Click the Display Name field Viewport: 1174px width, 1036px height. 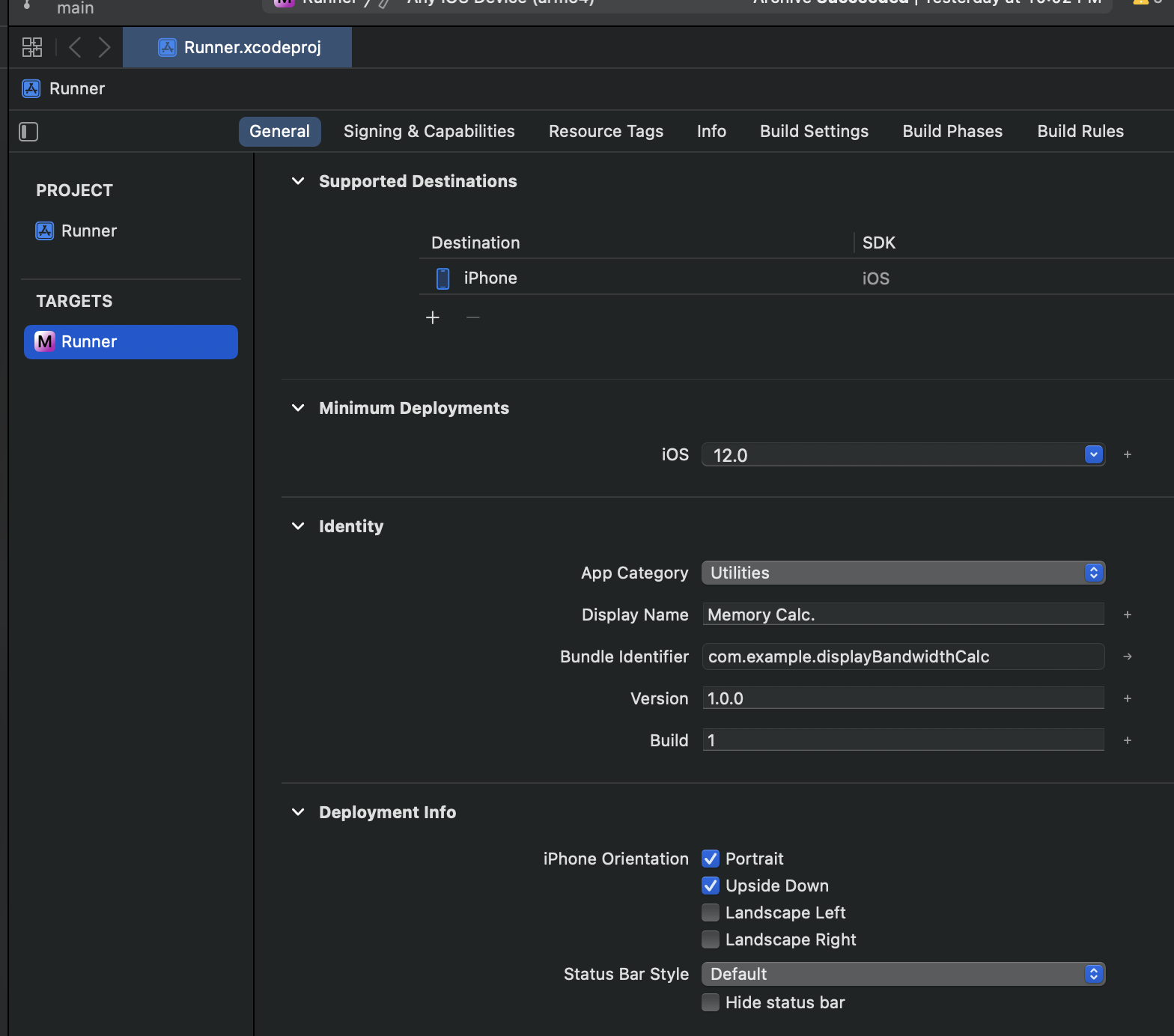point(903,615)
